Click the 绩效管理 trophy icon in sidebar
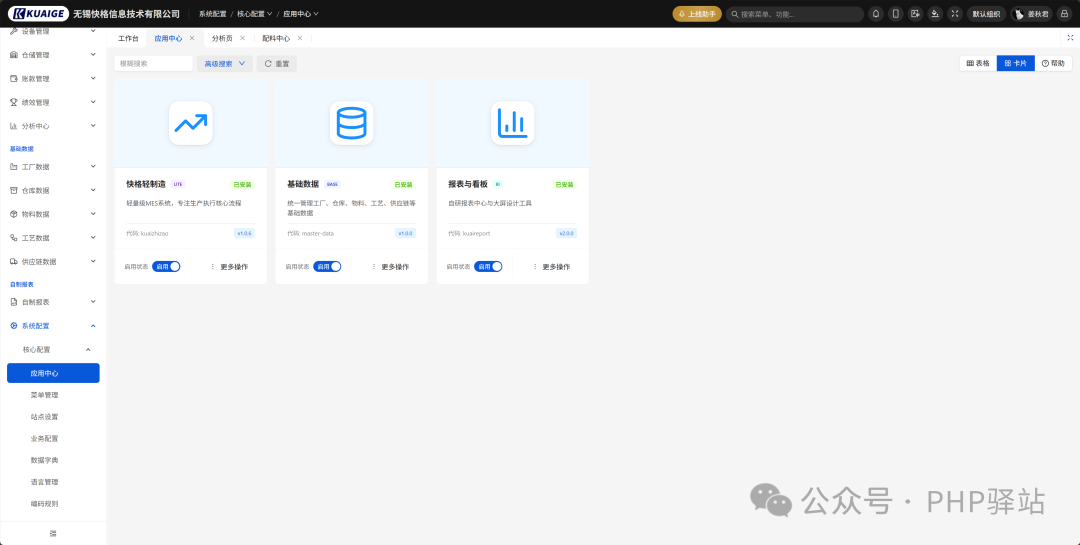 [14, 102]
